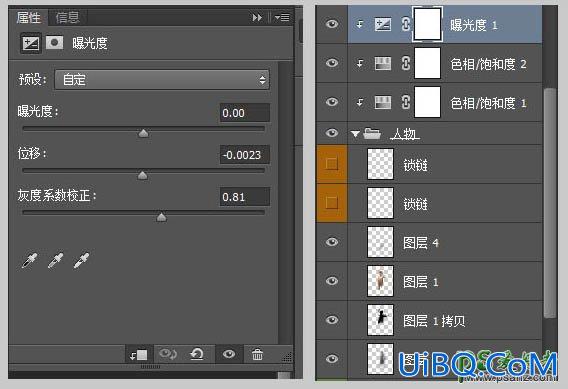
Task: Switch to the 属性 tab
Action: pyautogui.click(x=29, y=17)
